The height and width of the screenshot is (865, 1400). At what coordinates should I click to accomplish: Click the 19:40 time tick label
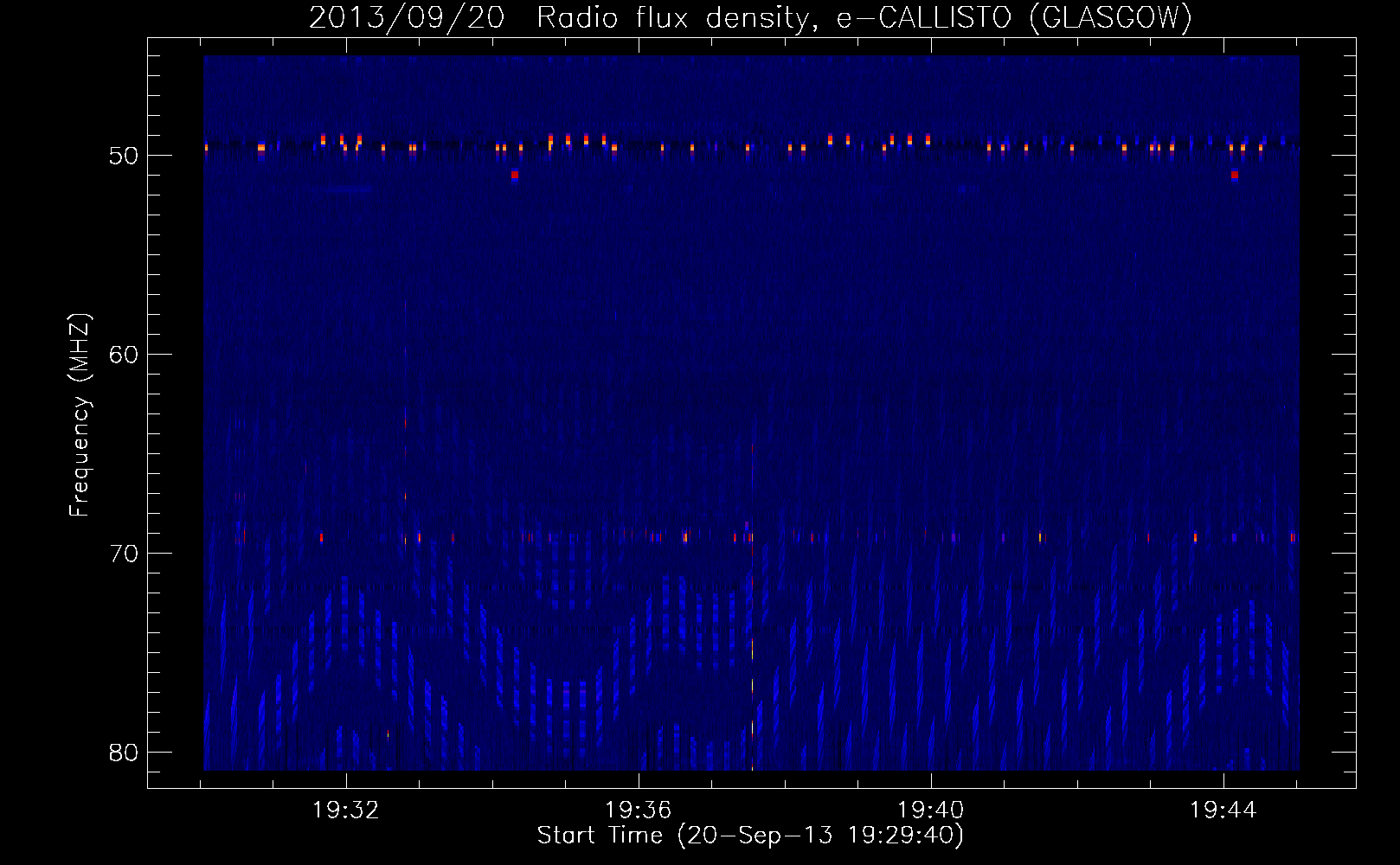click(x=931, y=811)
